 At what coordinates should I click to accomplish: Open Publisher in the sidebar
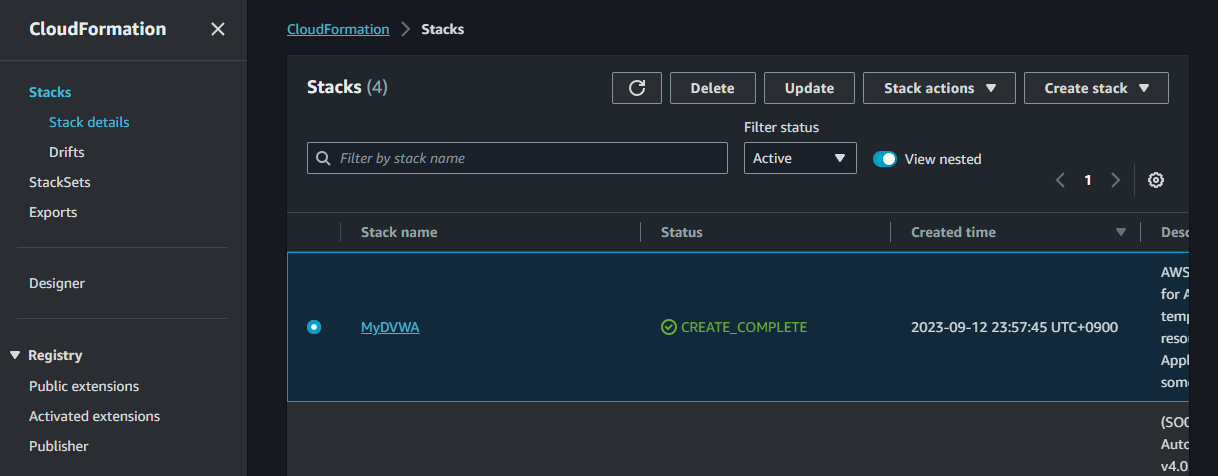click(59, 446)
